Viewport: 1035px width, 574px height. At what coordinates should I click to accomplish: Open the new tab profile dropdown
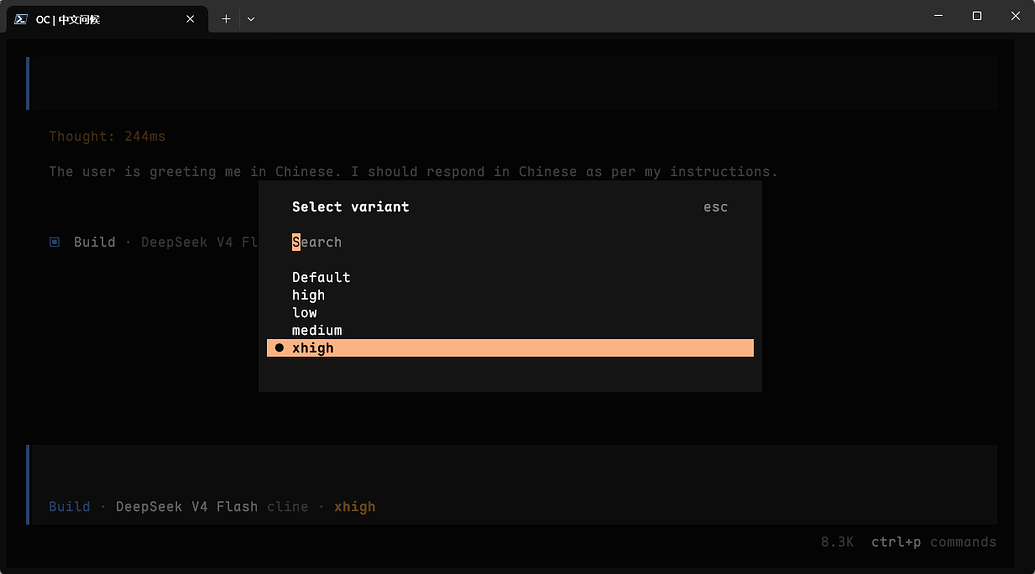click(251, 19)
